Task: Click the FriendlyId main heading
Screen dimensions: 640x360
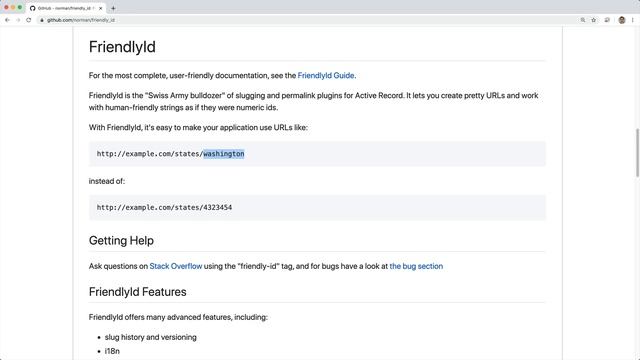Action: [x=122, y=47]
